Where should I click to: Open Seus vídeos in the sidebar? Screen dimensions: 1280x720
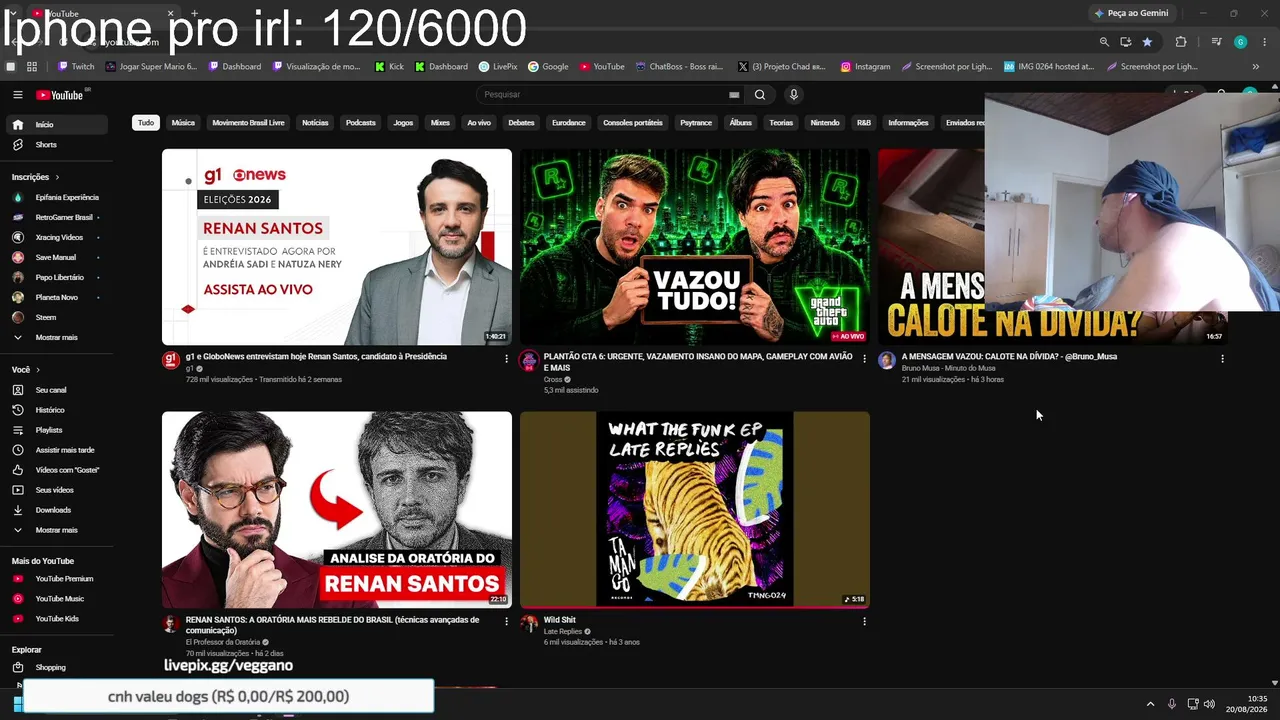pos(56,490)
